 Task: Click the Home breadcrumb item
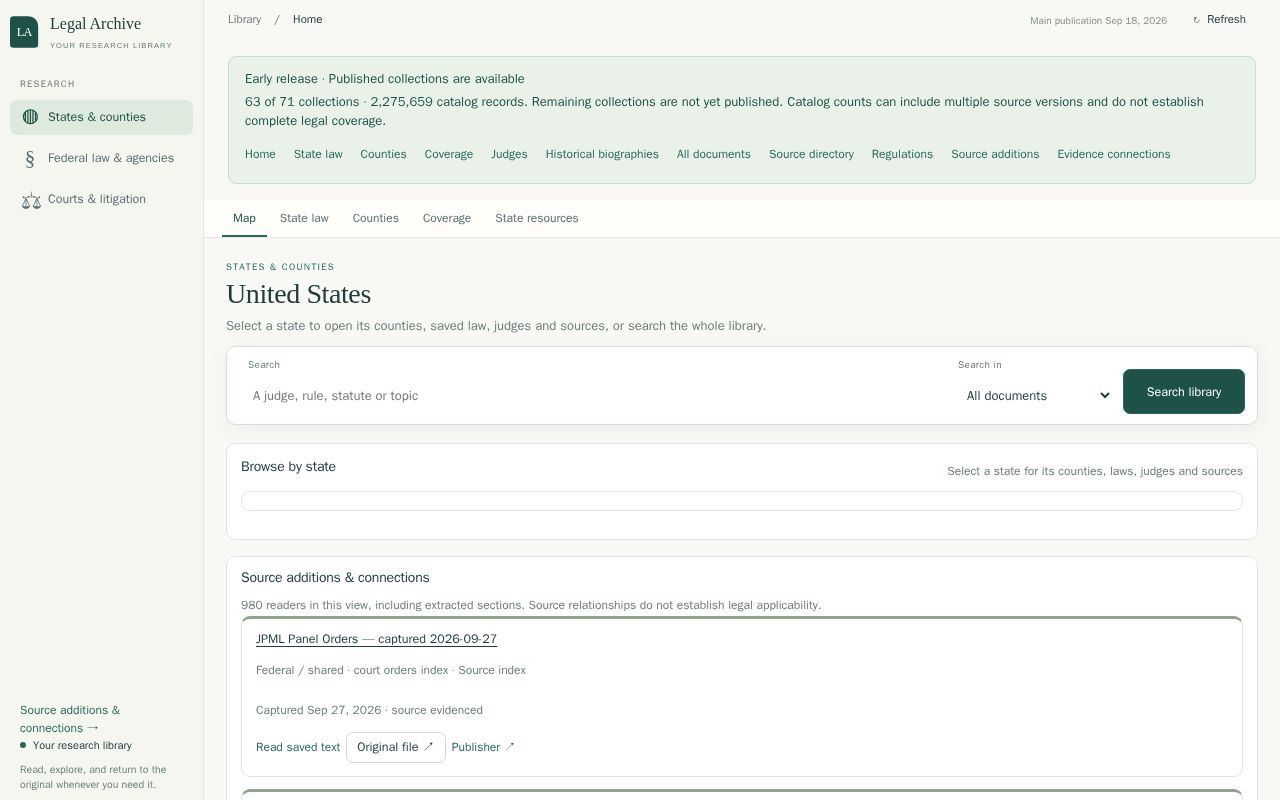[x=307, y=20]
